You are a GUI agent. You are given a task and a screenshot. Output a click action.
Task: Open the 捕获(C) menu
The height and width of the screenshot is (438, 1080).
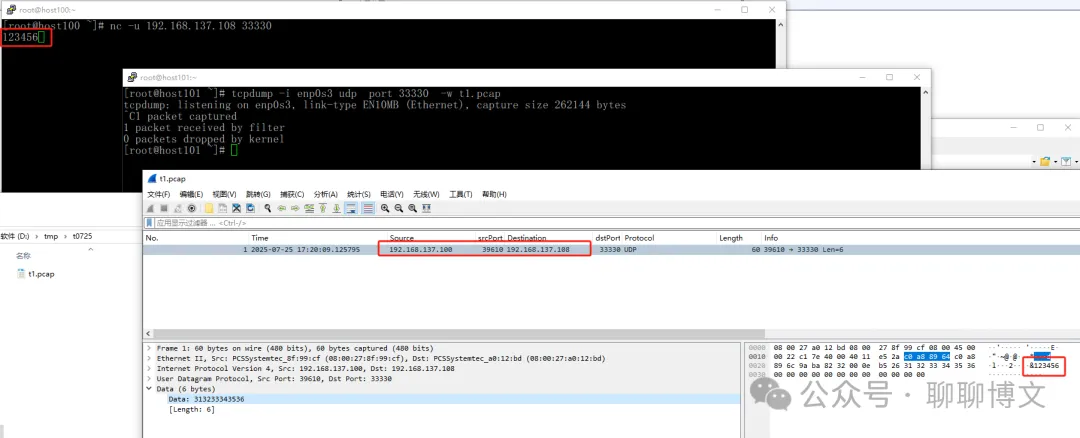tap(292, 194)
